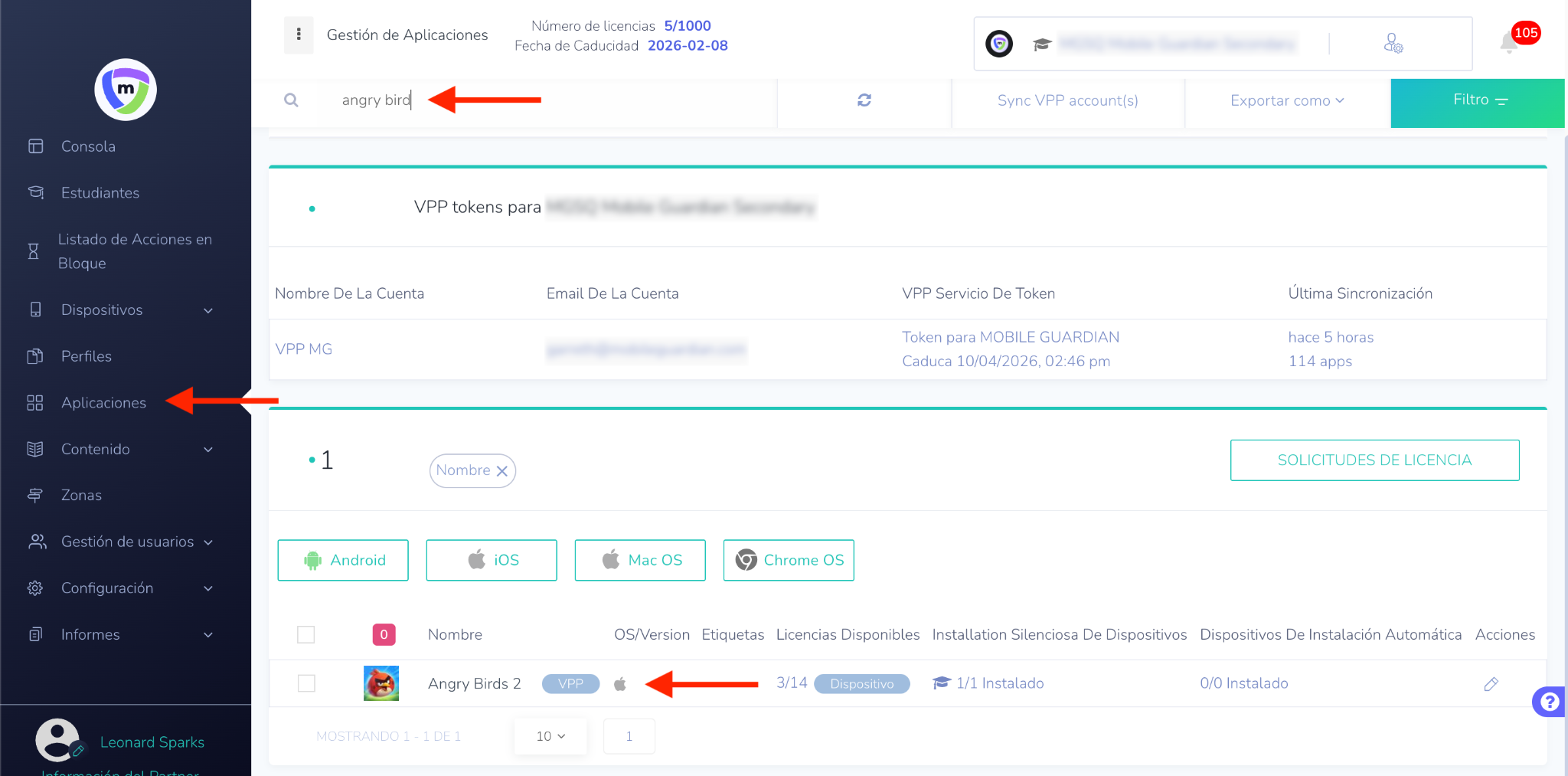Toggle the select-all apps checkbox

306,634
